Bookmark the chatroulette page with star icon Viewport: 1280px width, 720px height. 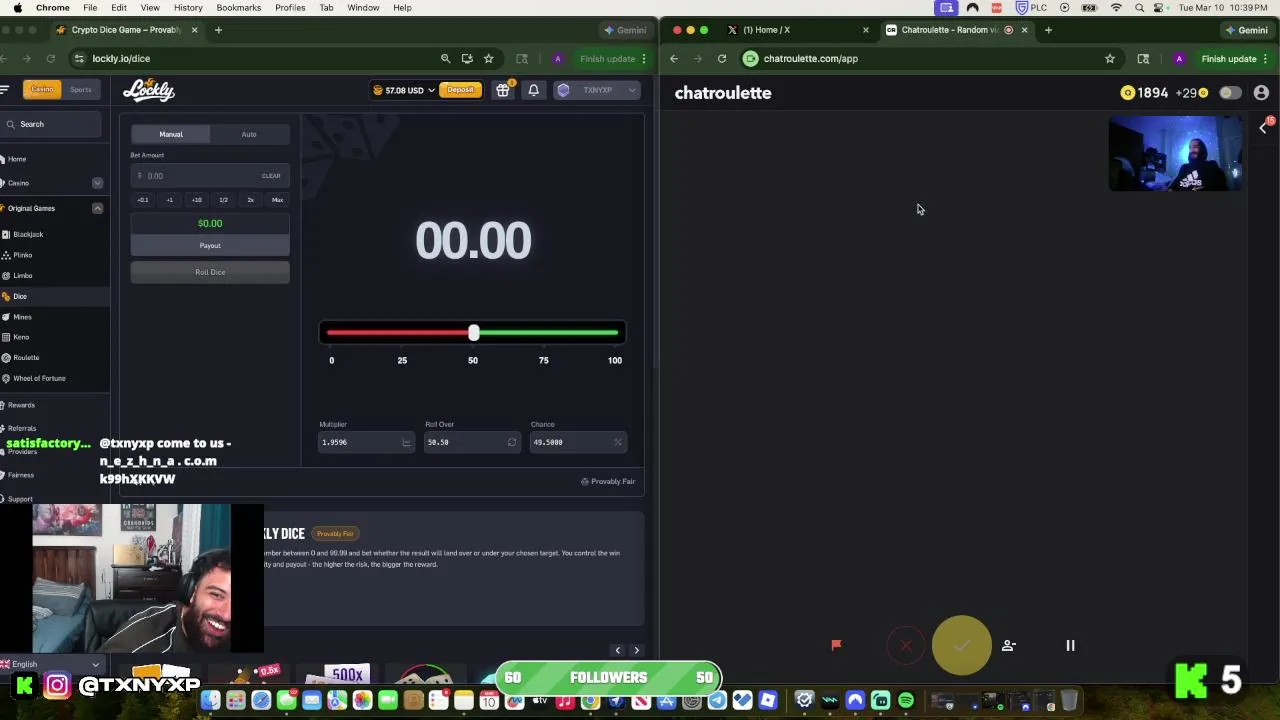[1109, 59]
